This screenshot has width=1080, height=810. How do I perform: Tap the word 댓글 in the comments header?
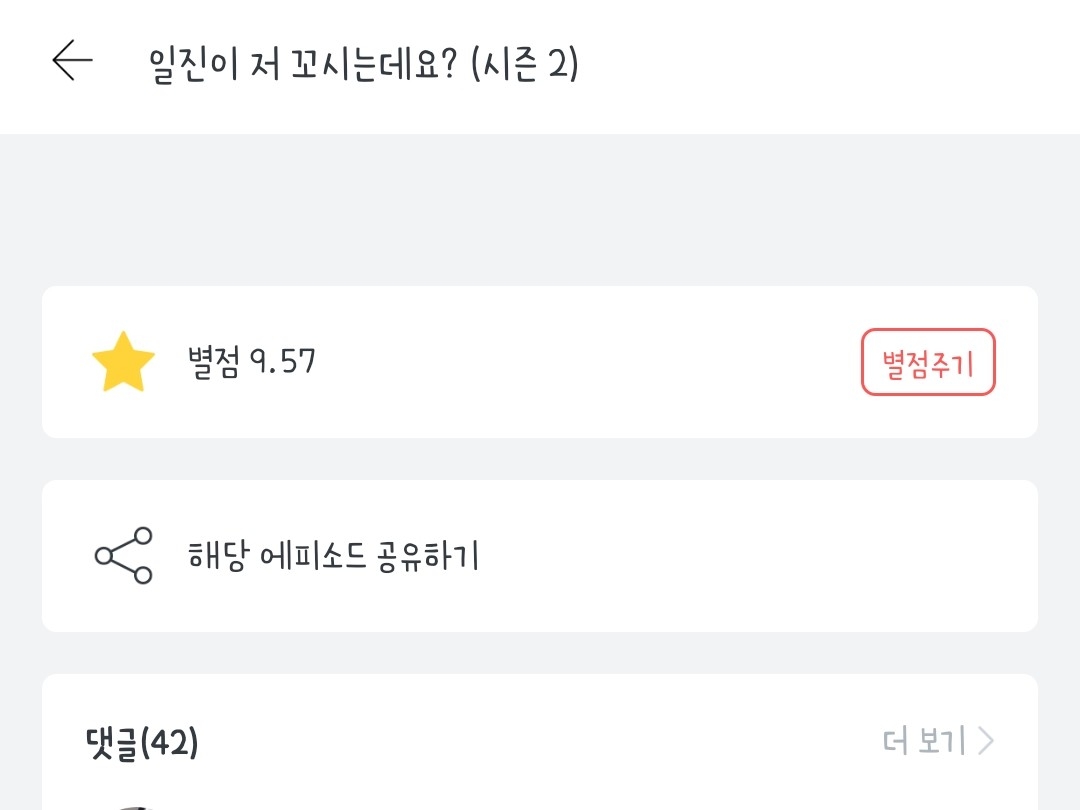[113, 742]
